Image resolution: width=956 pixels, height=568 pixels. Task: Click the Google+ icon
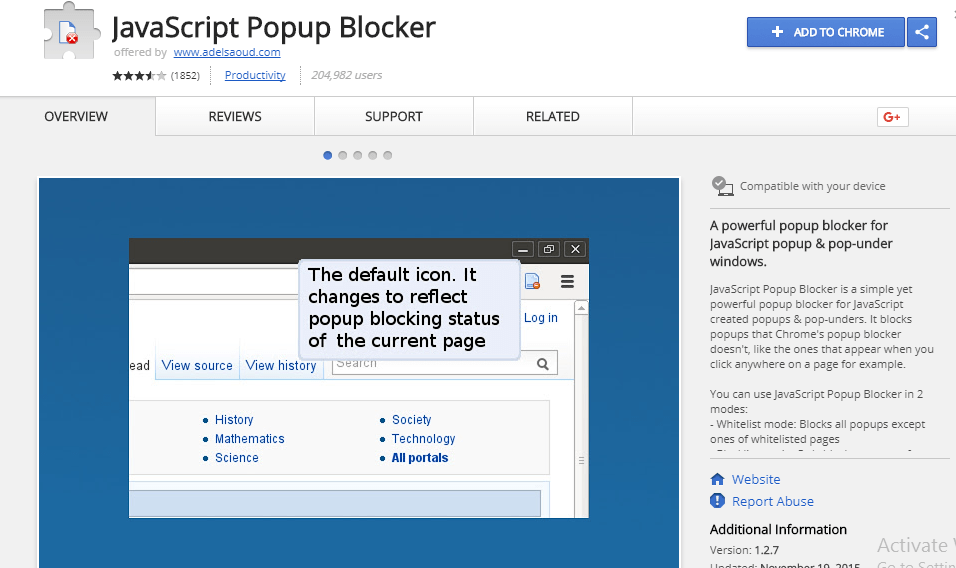[892, 117]
